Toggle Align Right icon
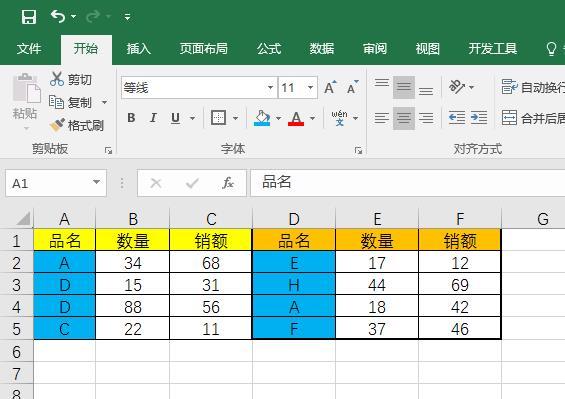Screen dimensions: 565x399 [x=426, y=118]
